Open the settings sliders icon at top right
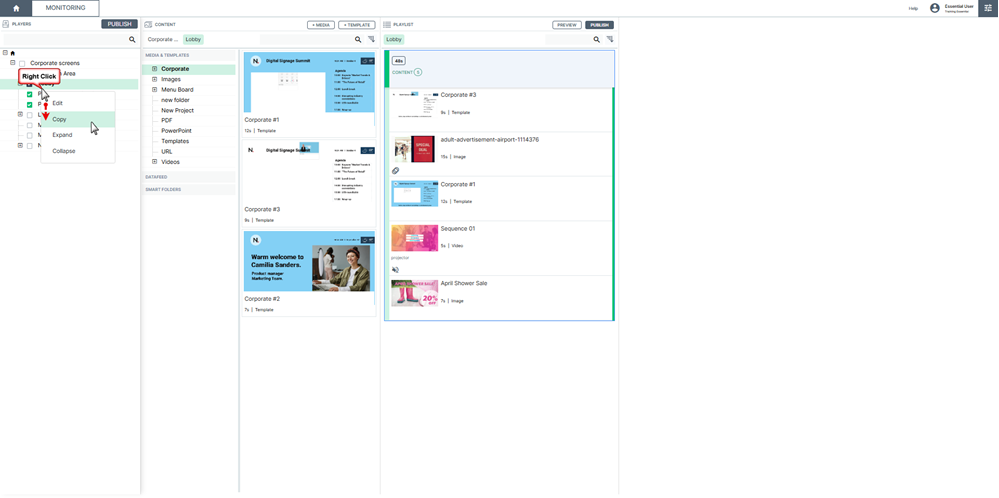Image resolution: width=999 pixels, height=498 pixels. click(x=988, y=8)
